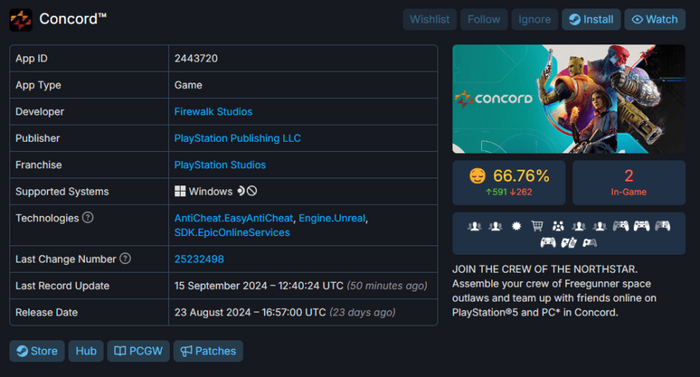Click the achievements starburst category icon
700x377 pixels.
coord(516,226)
